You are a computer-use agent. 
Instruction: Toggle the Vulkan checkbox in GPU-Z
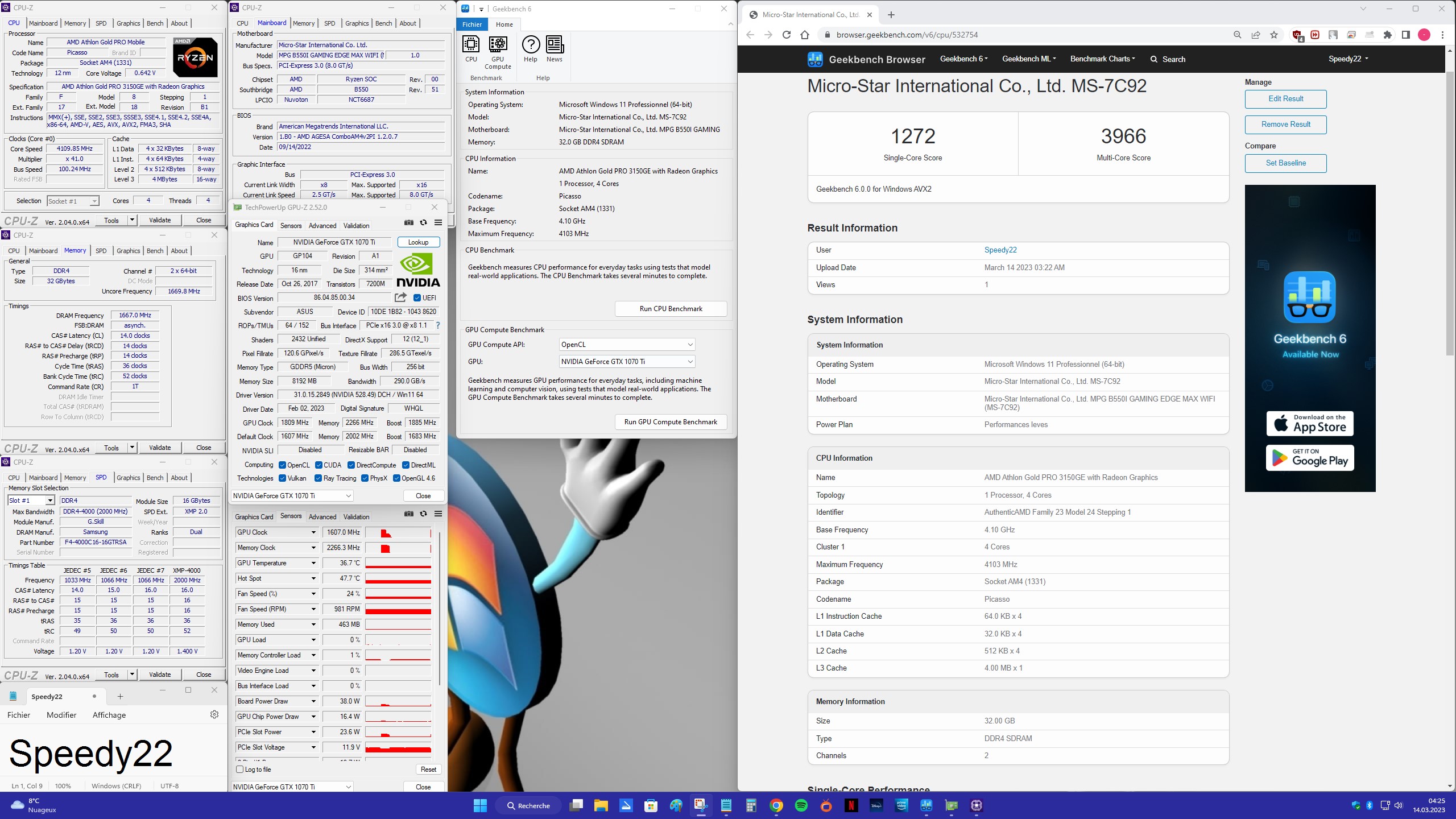(282, 478)
